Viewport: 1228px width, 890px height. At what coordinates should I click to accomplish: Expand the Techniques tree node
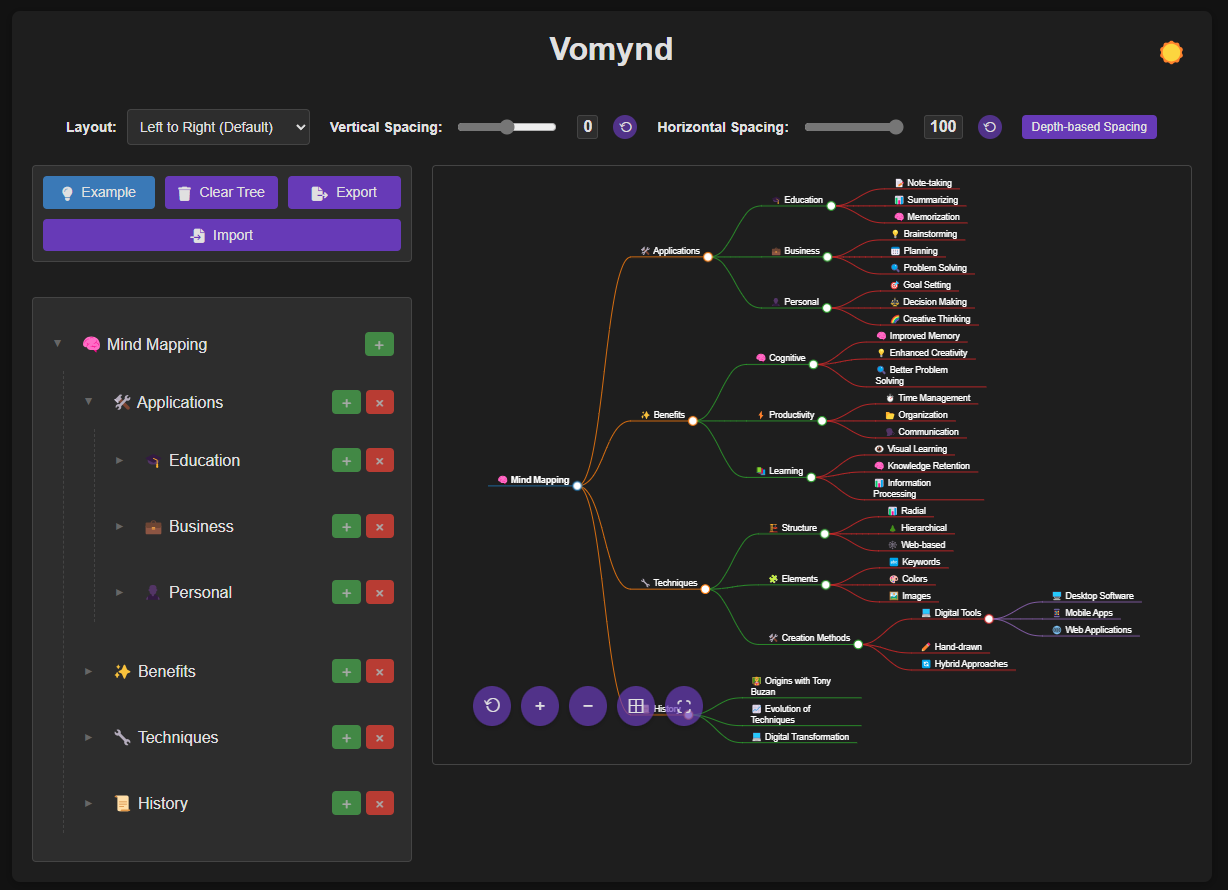click(x=89, y=737)
